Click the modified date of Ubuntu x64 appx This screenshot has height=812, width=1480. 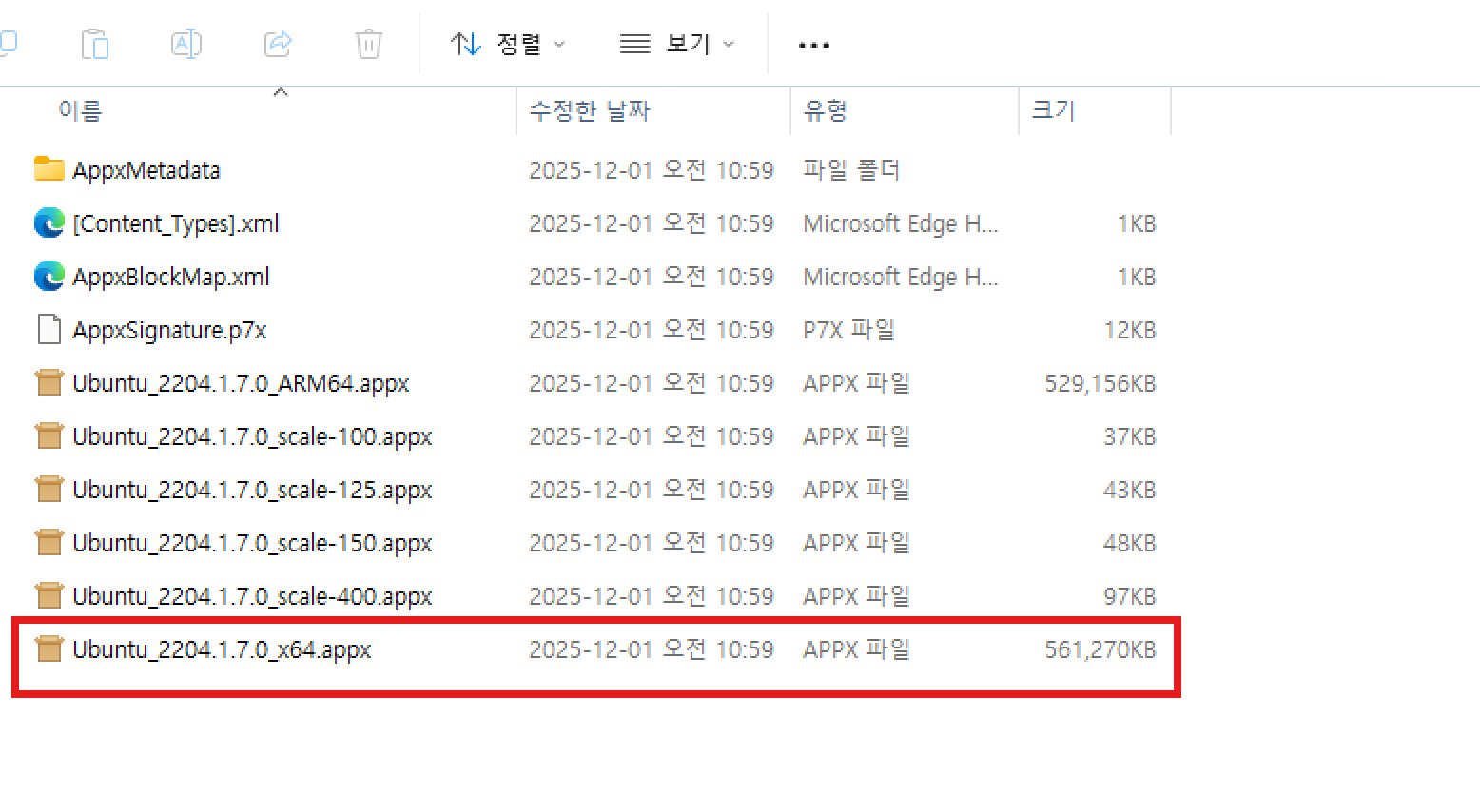coord(652,649)
